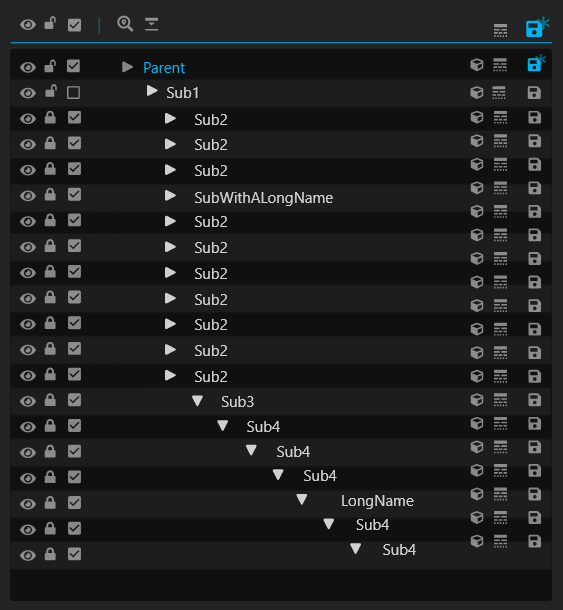
Task: Collapse the Sub3 node arrow
Action: (x=198, y=401)
